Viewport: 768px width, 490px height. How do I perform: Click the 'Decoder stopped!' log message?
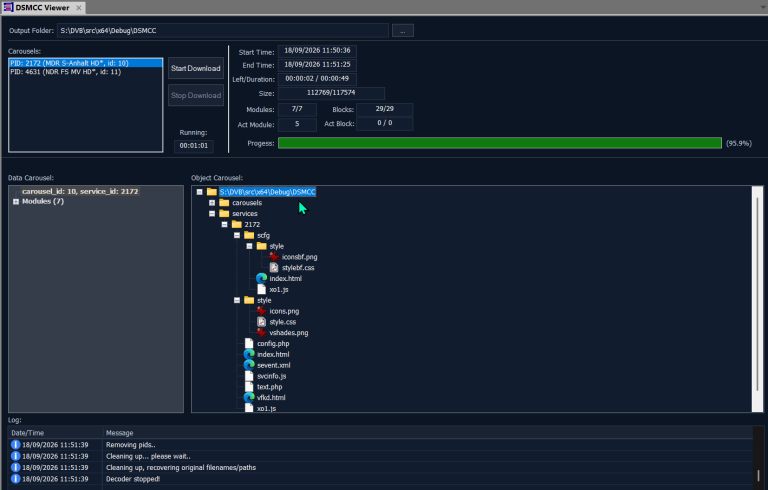(133, 479)
